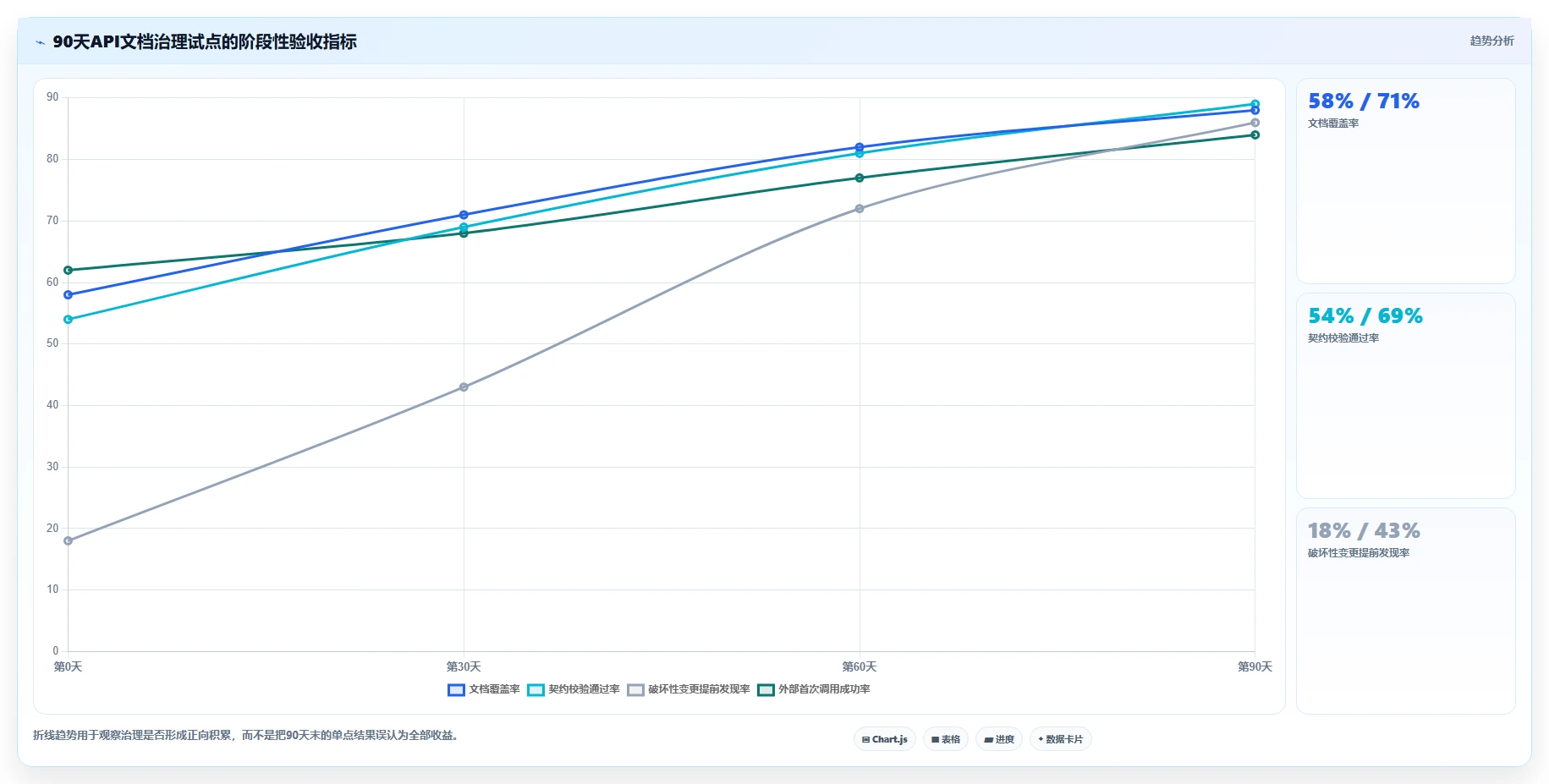Select the 契约校验通过率 point at 第30天
The image size is (1549, 784).
point(464,227)
